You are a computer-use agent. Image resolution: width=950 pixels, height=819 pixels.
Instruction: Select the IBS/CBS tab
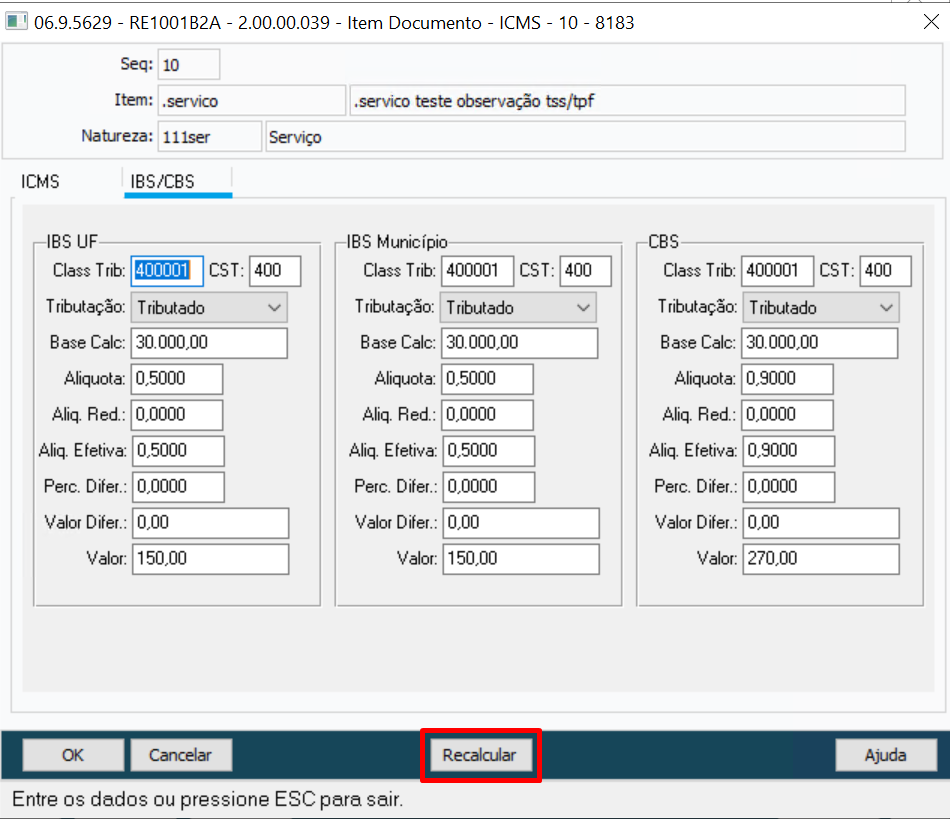(178, 182)
